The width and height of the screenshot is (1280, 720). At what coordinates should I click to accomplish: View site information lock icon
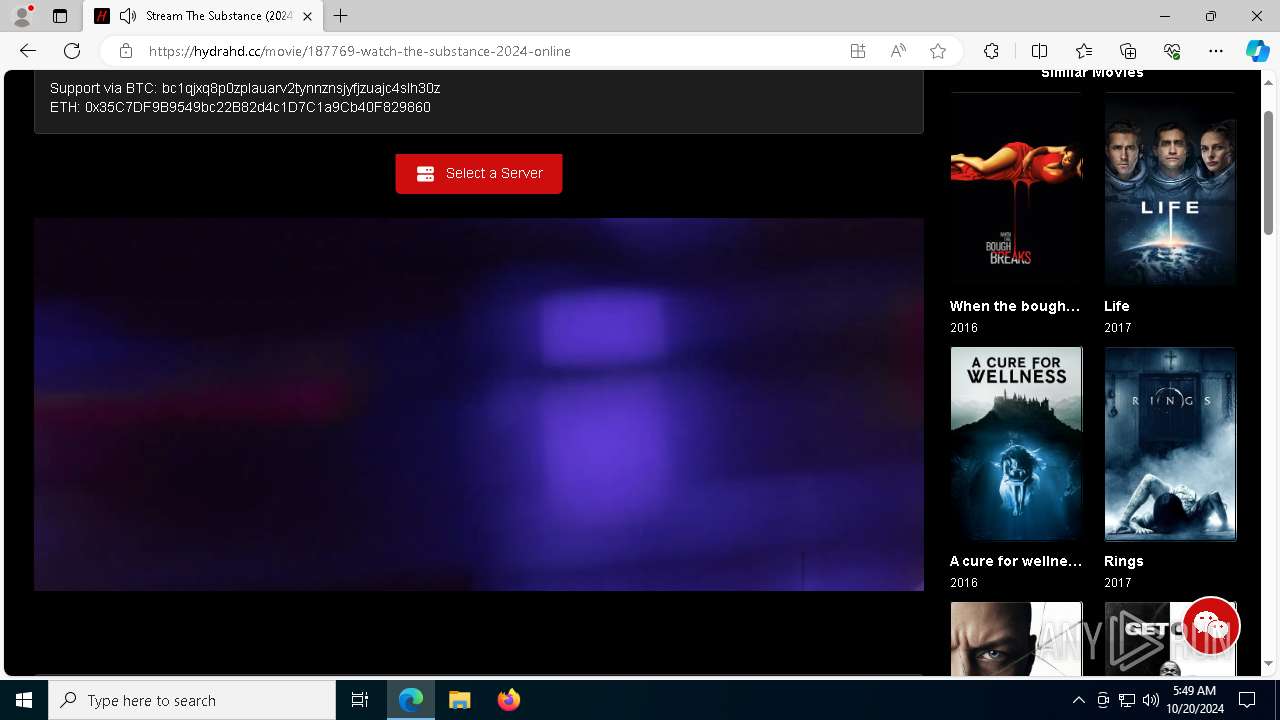[125, 51]
